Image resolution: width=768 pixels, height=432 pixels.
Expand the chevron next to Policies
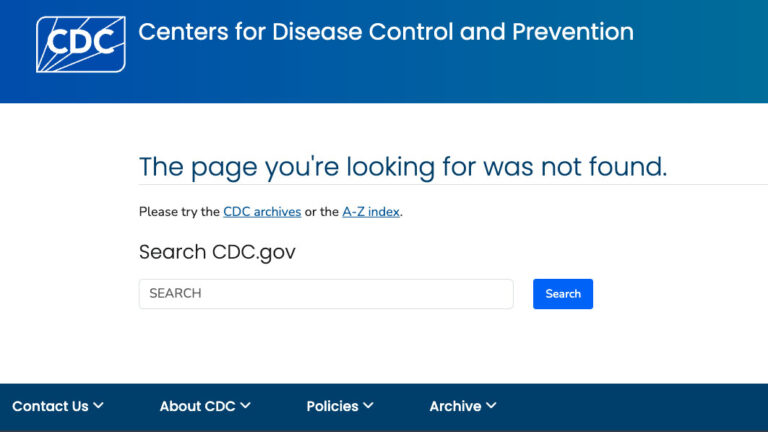(x=368, y=406)
